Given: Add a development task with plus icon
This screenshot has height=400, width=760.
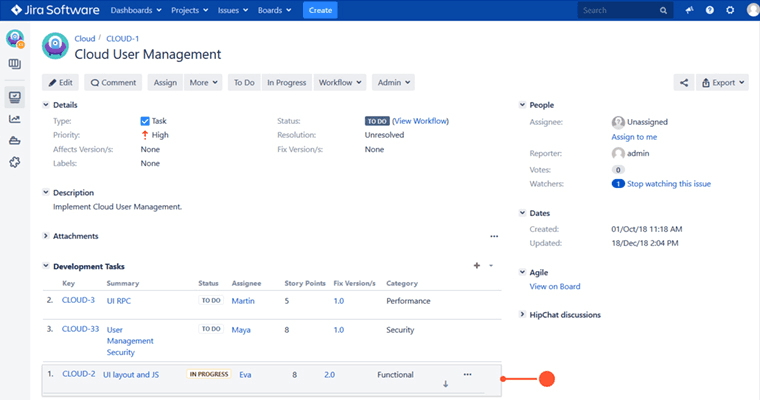Looking at the screenshot, I should [477, 265].
